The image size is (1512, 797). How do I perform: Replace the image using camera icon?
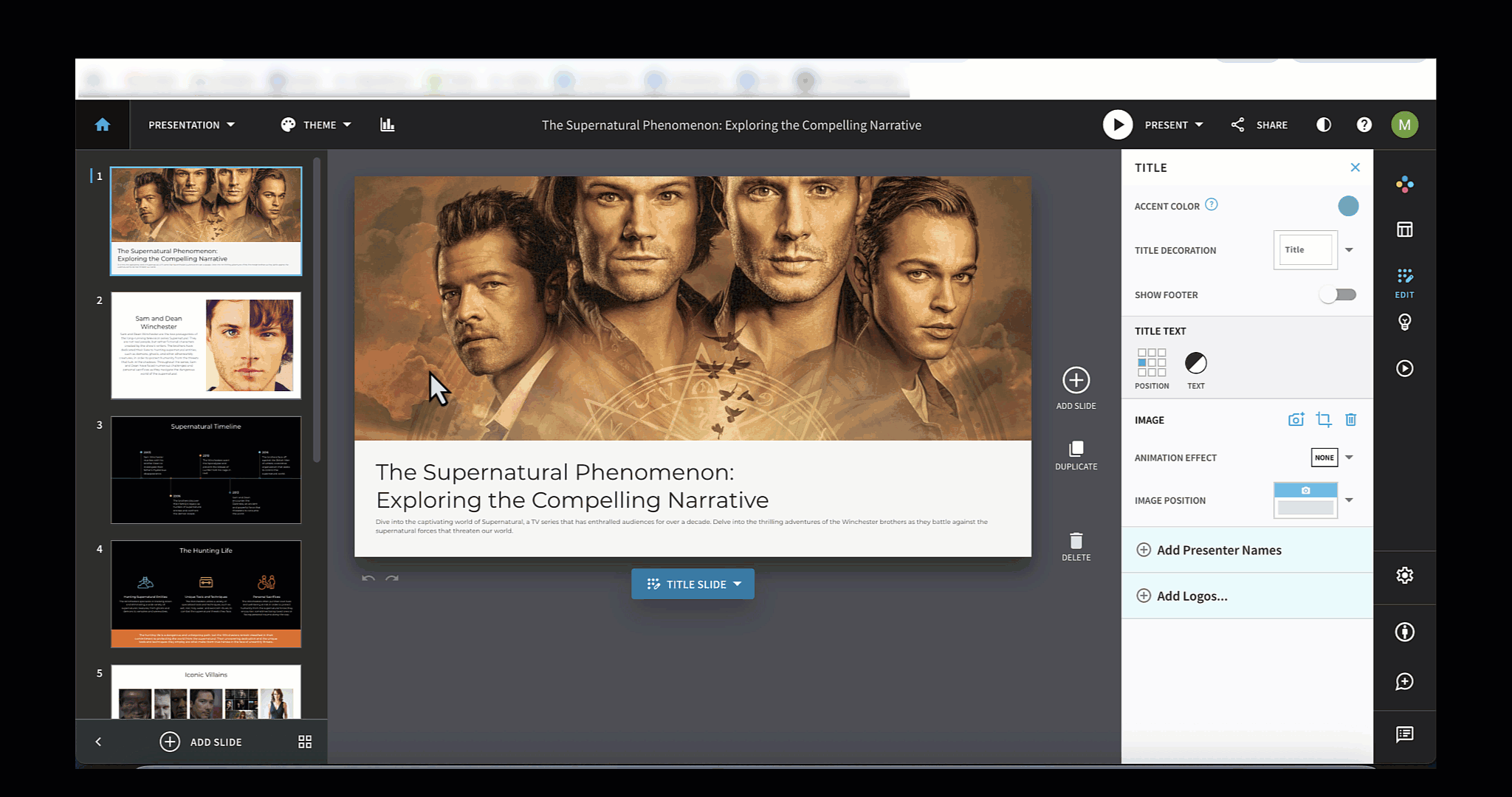tap(1296, 420)
